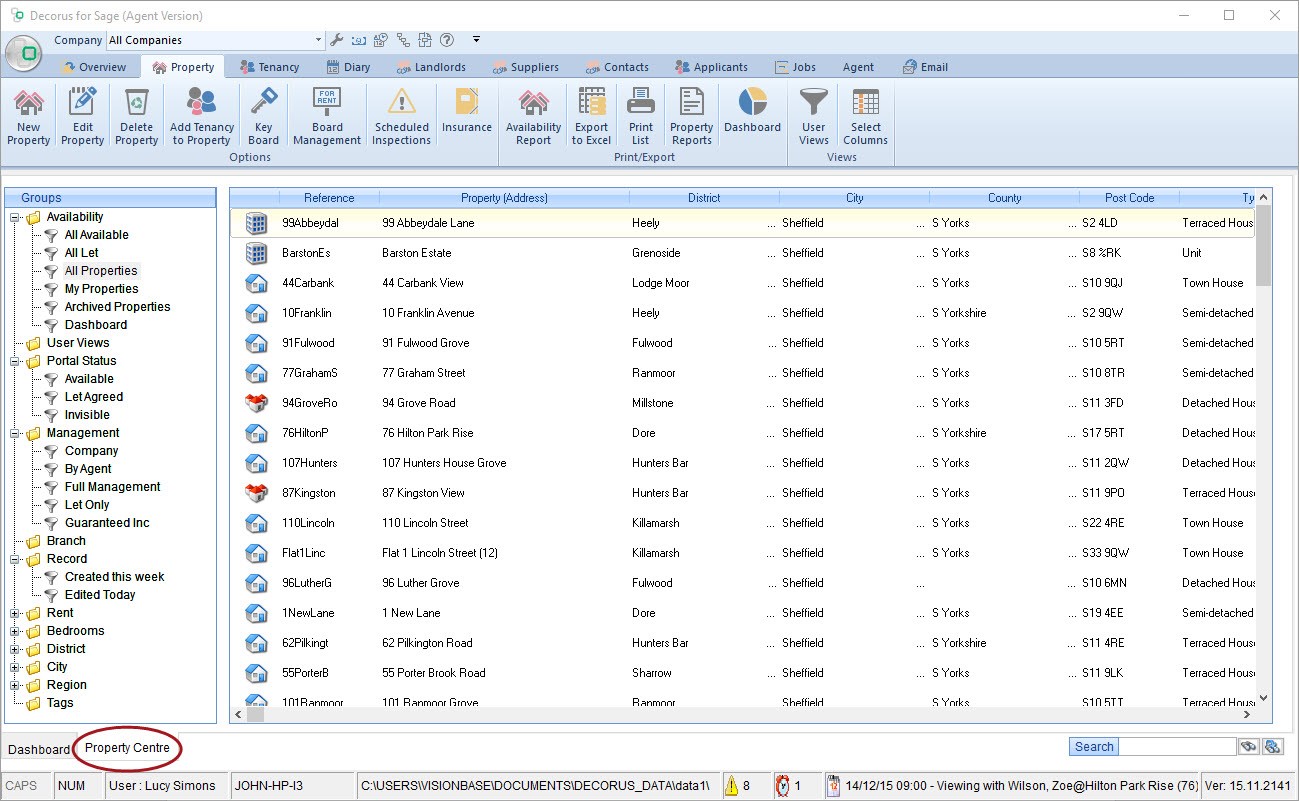1299x801 pixels.
Task: Select the Property Centre bottom tab
Action: tap(127, 748)
